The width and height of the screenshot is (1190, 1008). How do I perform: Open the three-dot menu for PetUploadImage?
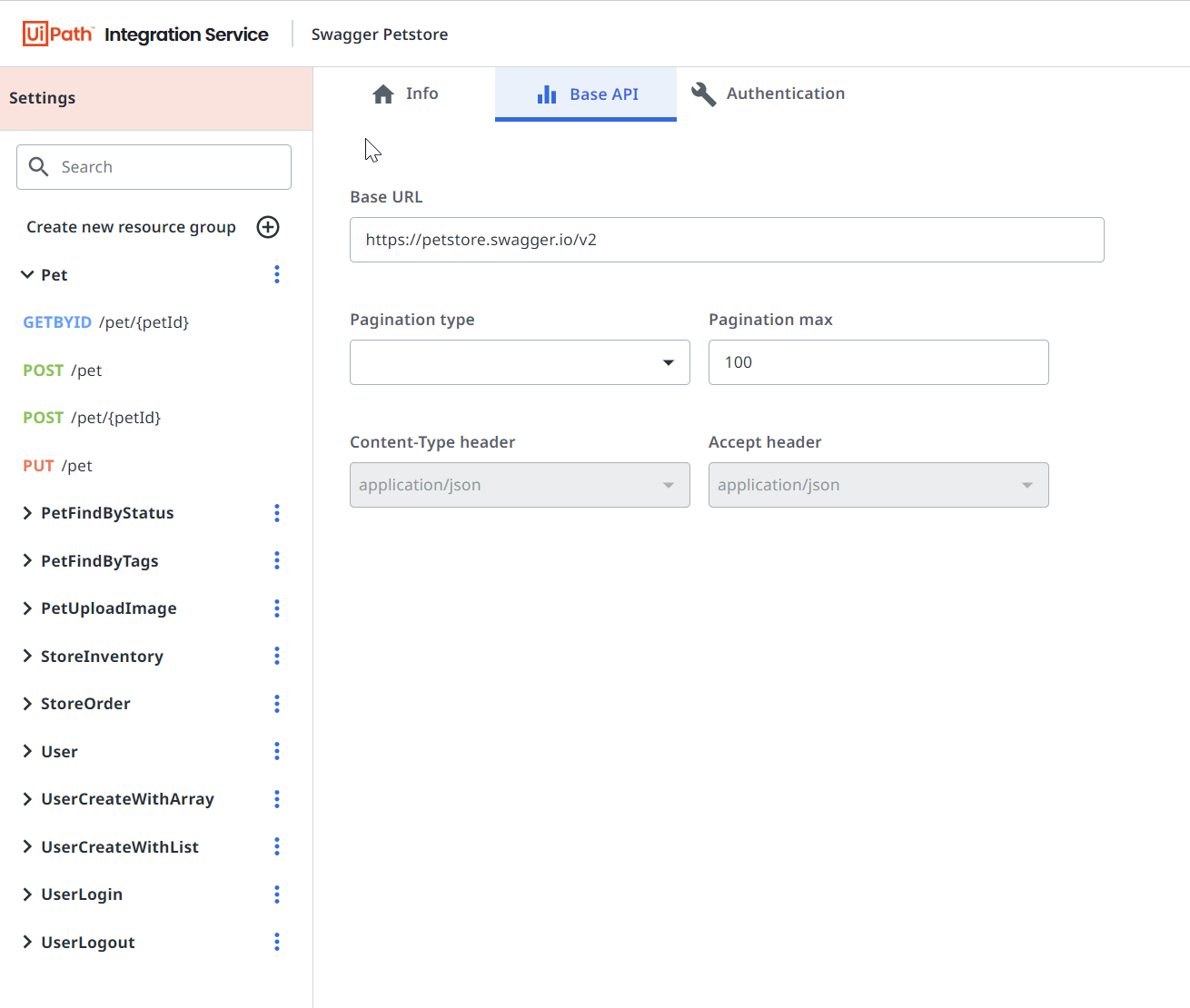point(277,608)
